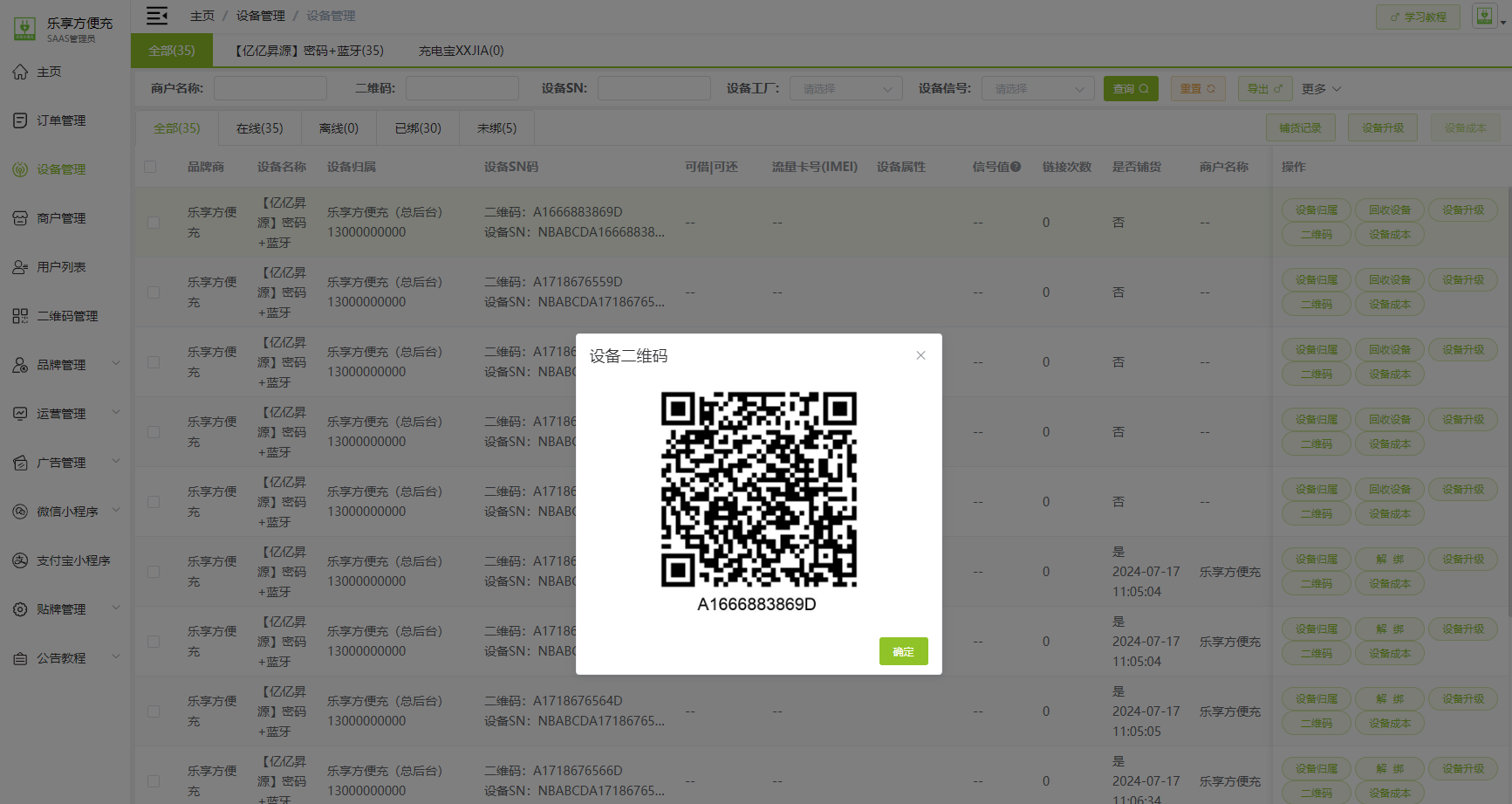The width and height of the screenshot is (1512, 804).
Task: Click the 信号值 help question icon
Action: (1016, 167)
